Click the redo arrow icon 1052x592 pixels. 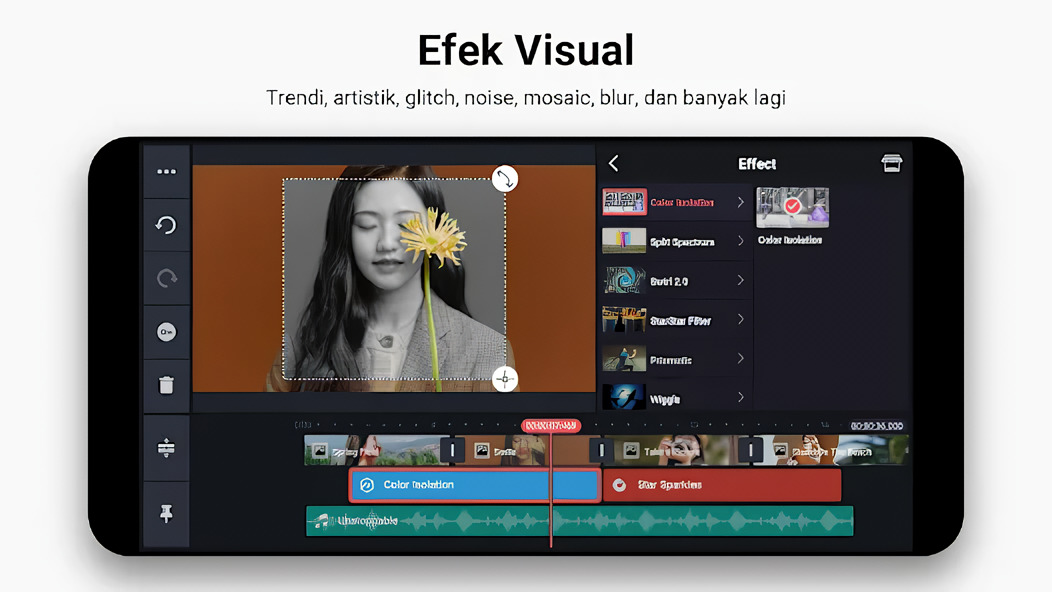pyautogui.click(x=166, y=279)
